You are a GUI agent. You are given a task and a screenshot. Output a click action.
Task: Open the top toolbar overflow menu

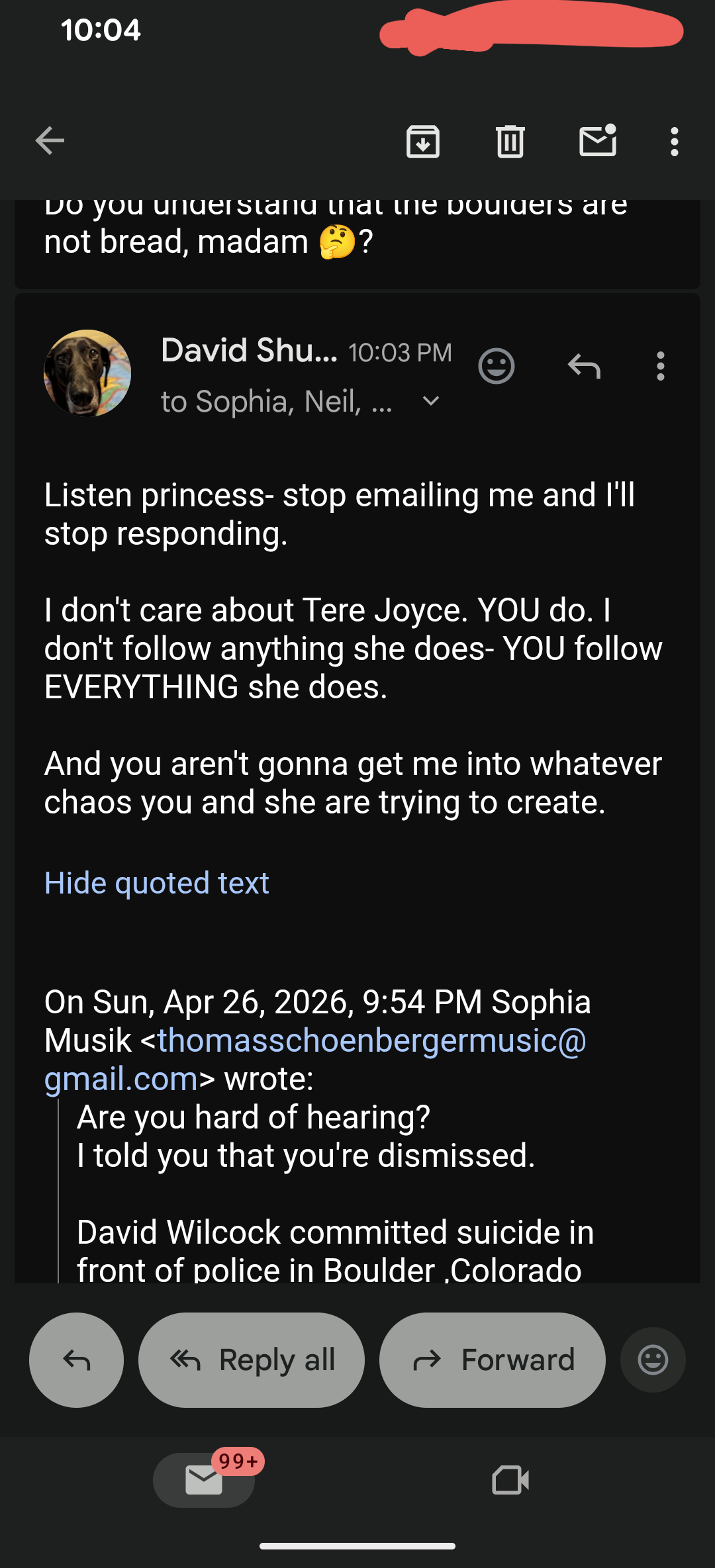674,142
